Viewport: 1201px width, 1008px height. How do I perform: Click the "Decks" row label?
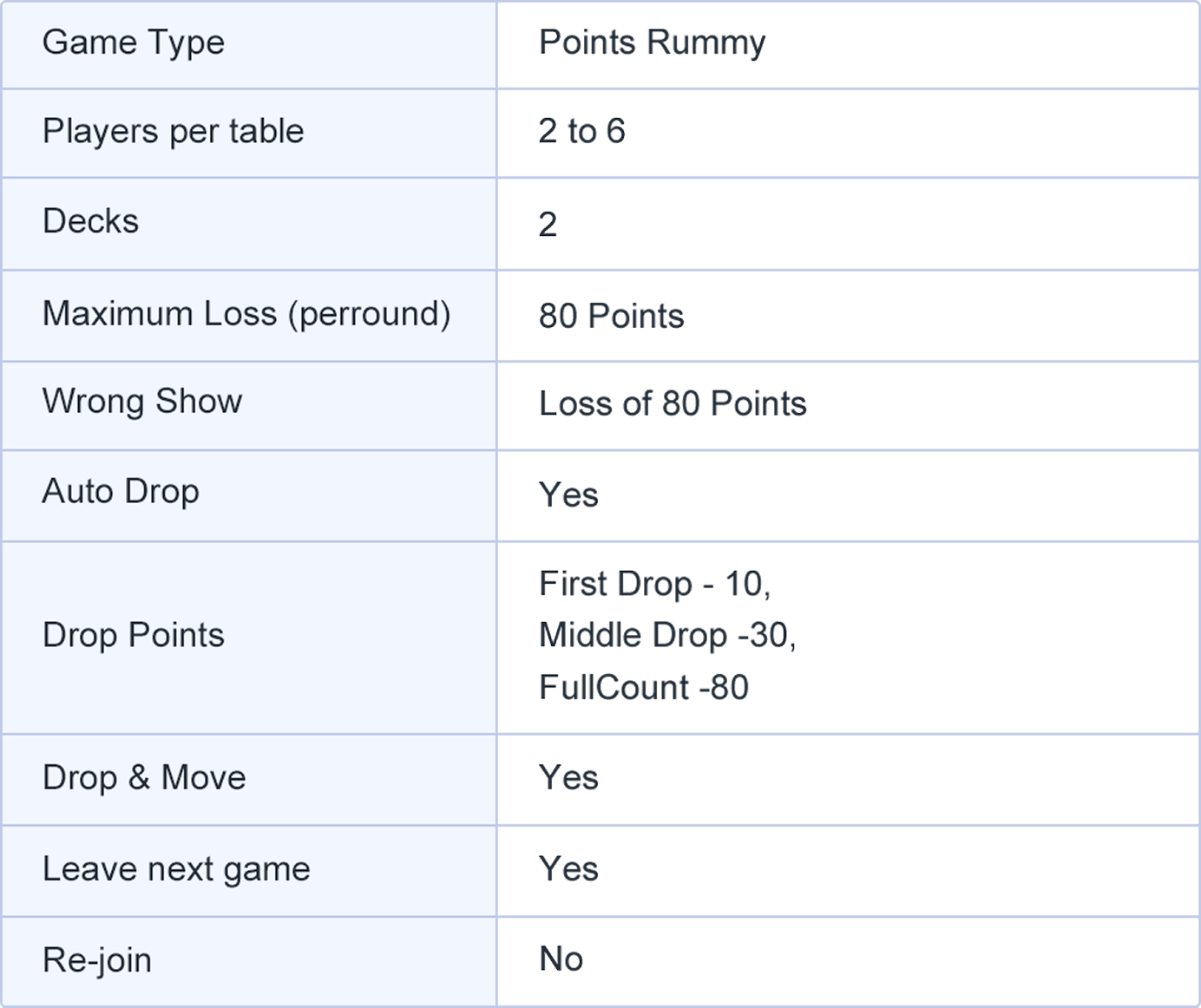[x=90, y=221]
